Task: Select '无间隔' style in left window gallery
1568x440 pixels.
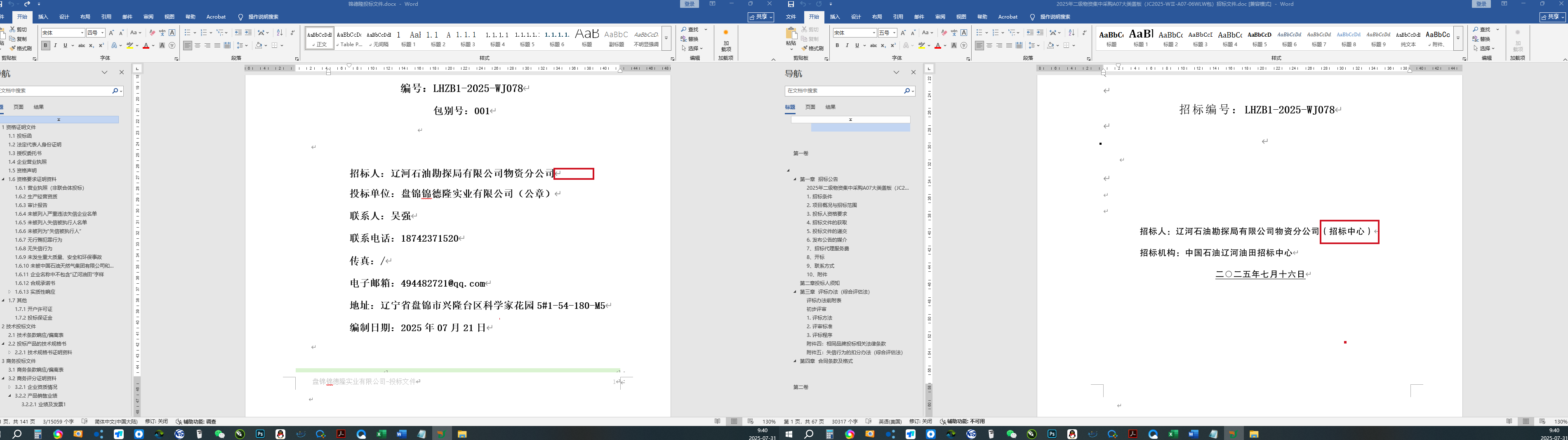Action: click(x=379, y=38)
